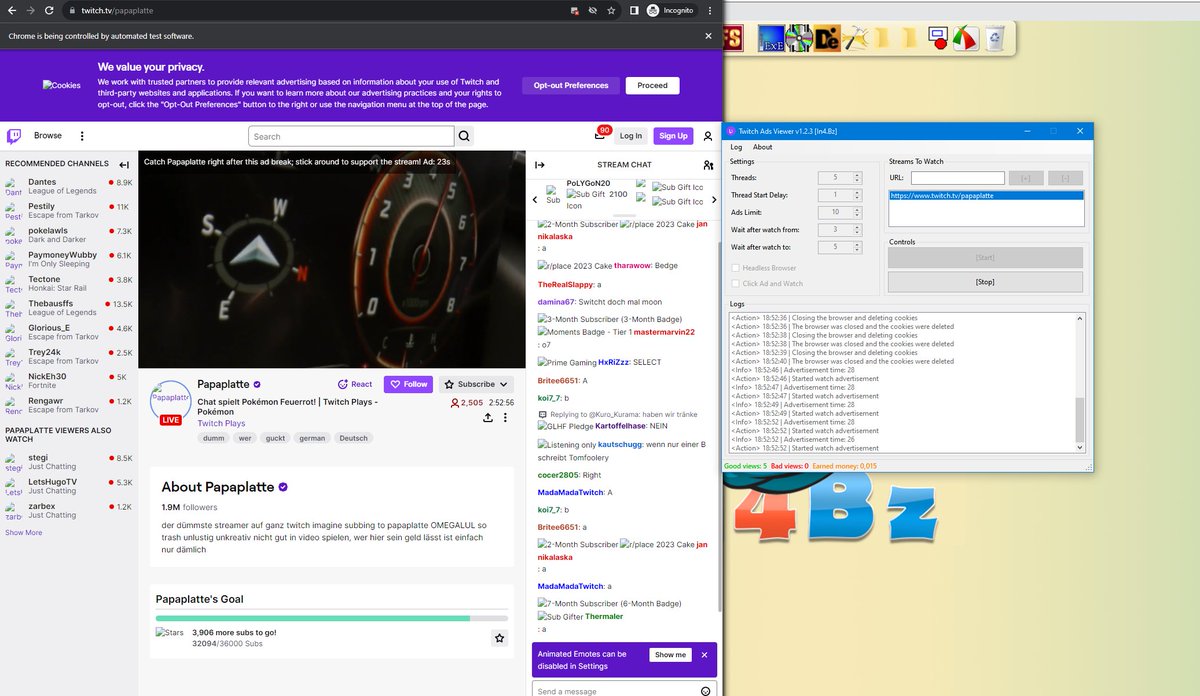Click the Twitch logo home icon
The height and width of the screenshot is (696, 1200).
[x=14, y=136]
